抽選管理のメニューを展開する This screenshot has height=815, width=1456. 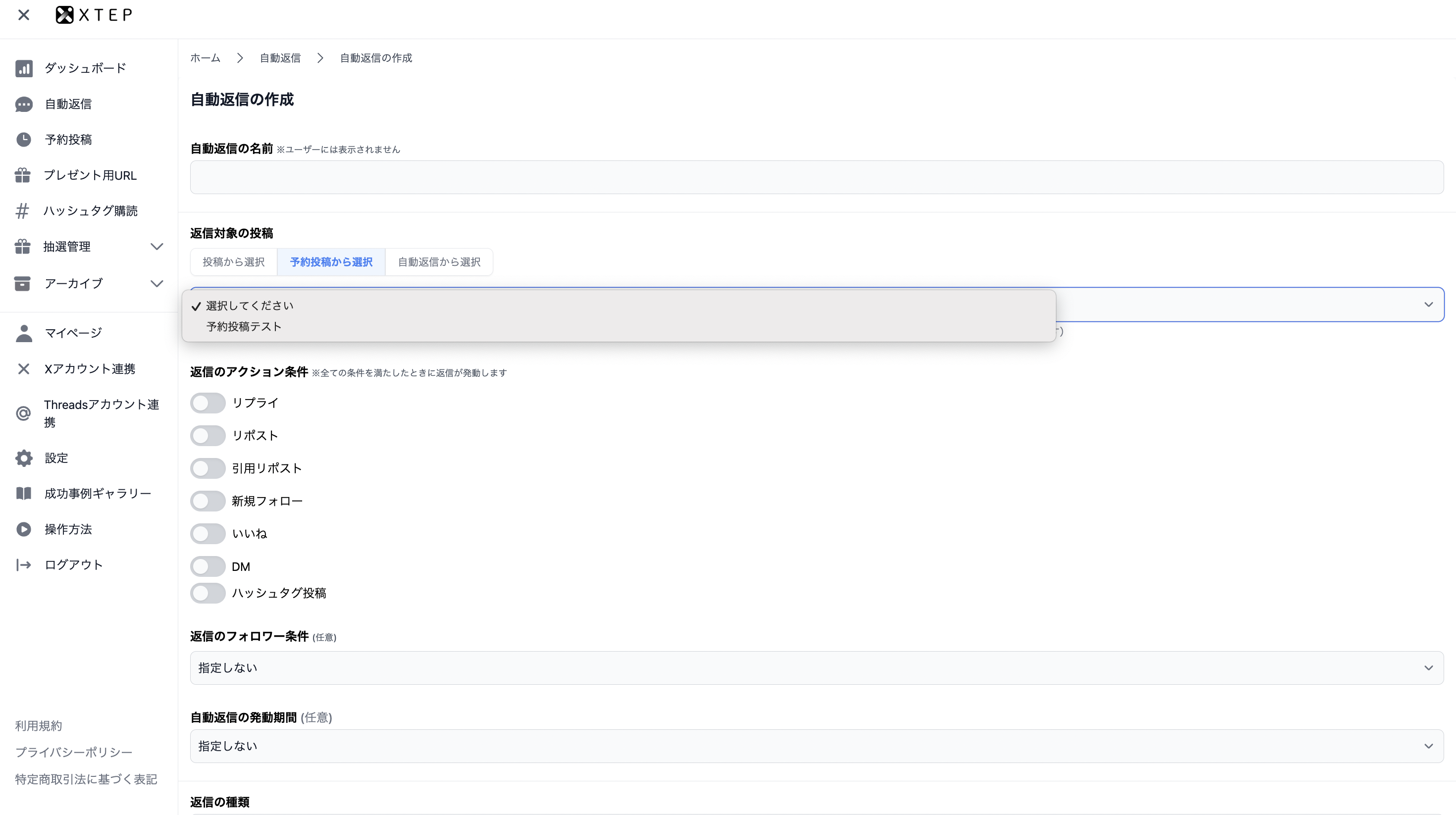click(x=157, y=247)
